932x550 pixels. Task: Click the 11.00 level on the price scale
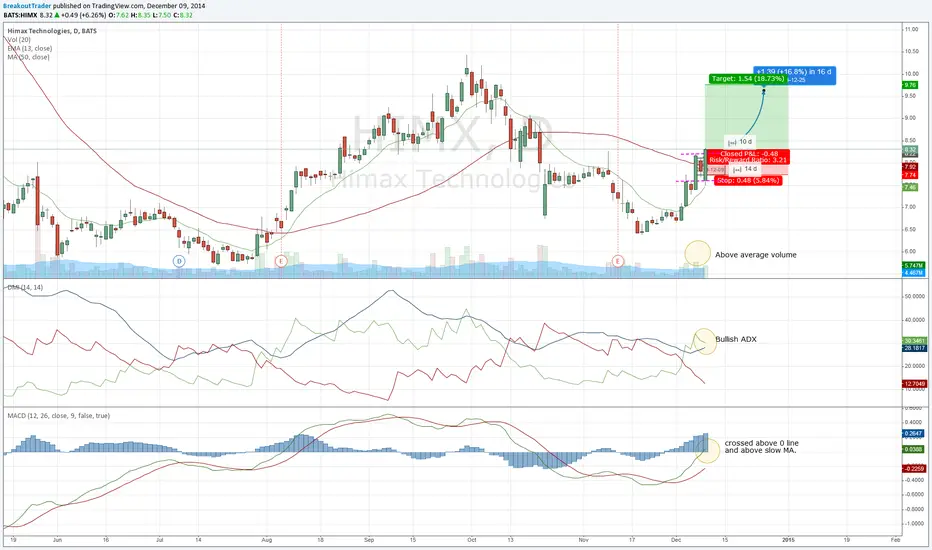click(911, 29)
